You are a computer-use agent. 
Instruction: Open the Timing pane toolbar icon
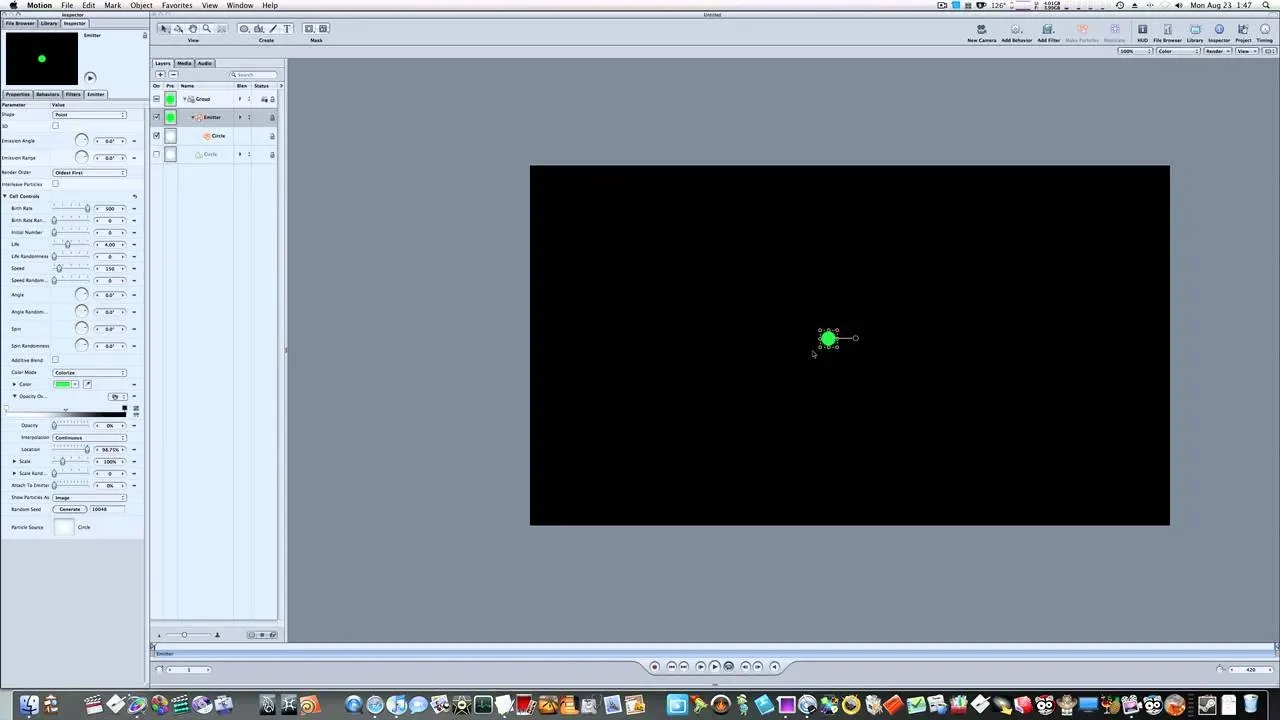pos(1265,33)
